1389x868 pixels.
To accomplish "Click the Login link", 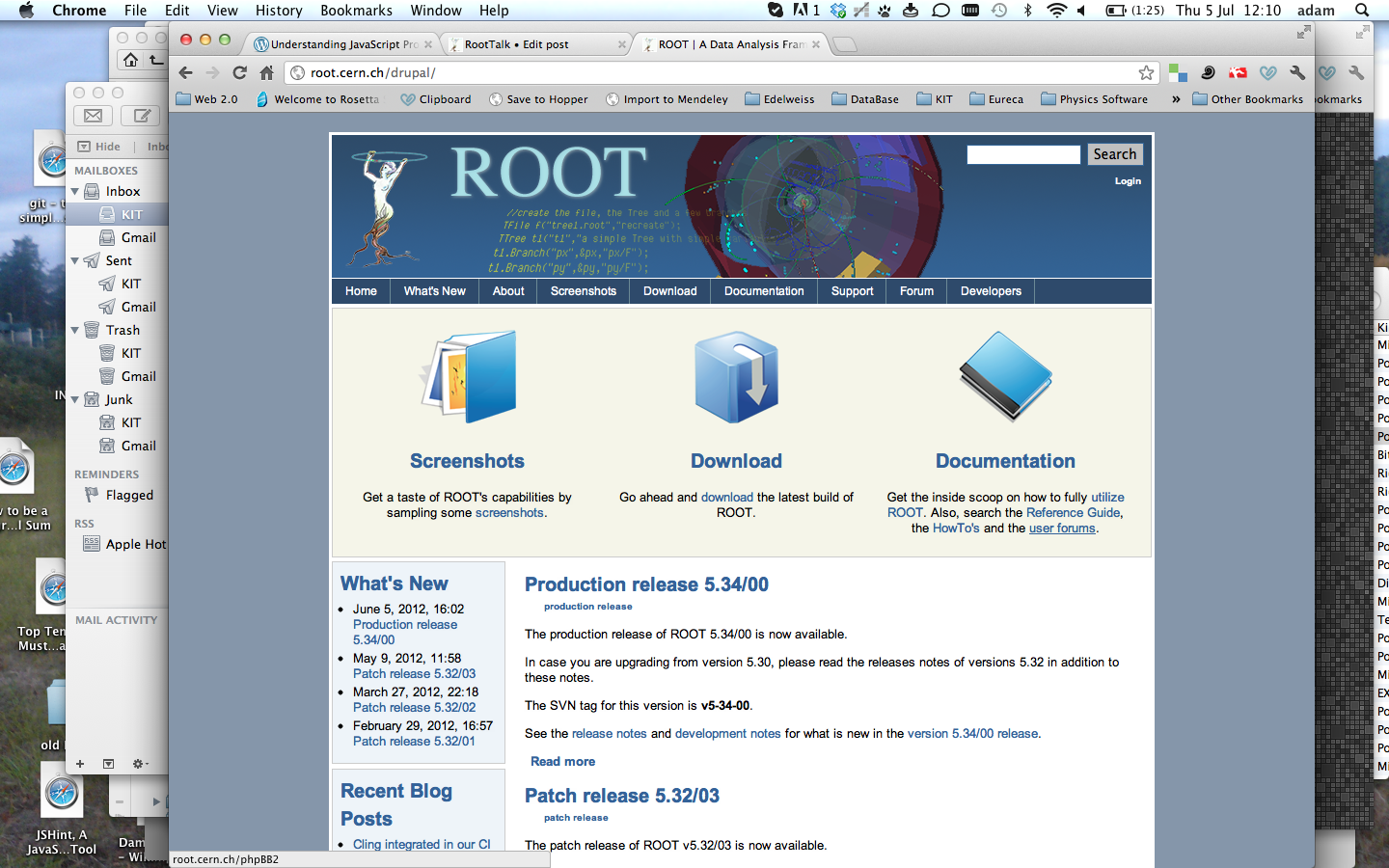I will coord(1128,181).
